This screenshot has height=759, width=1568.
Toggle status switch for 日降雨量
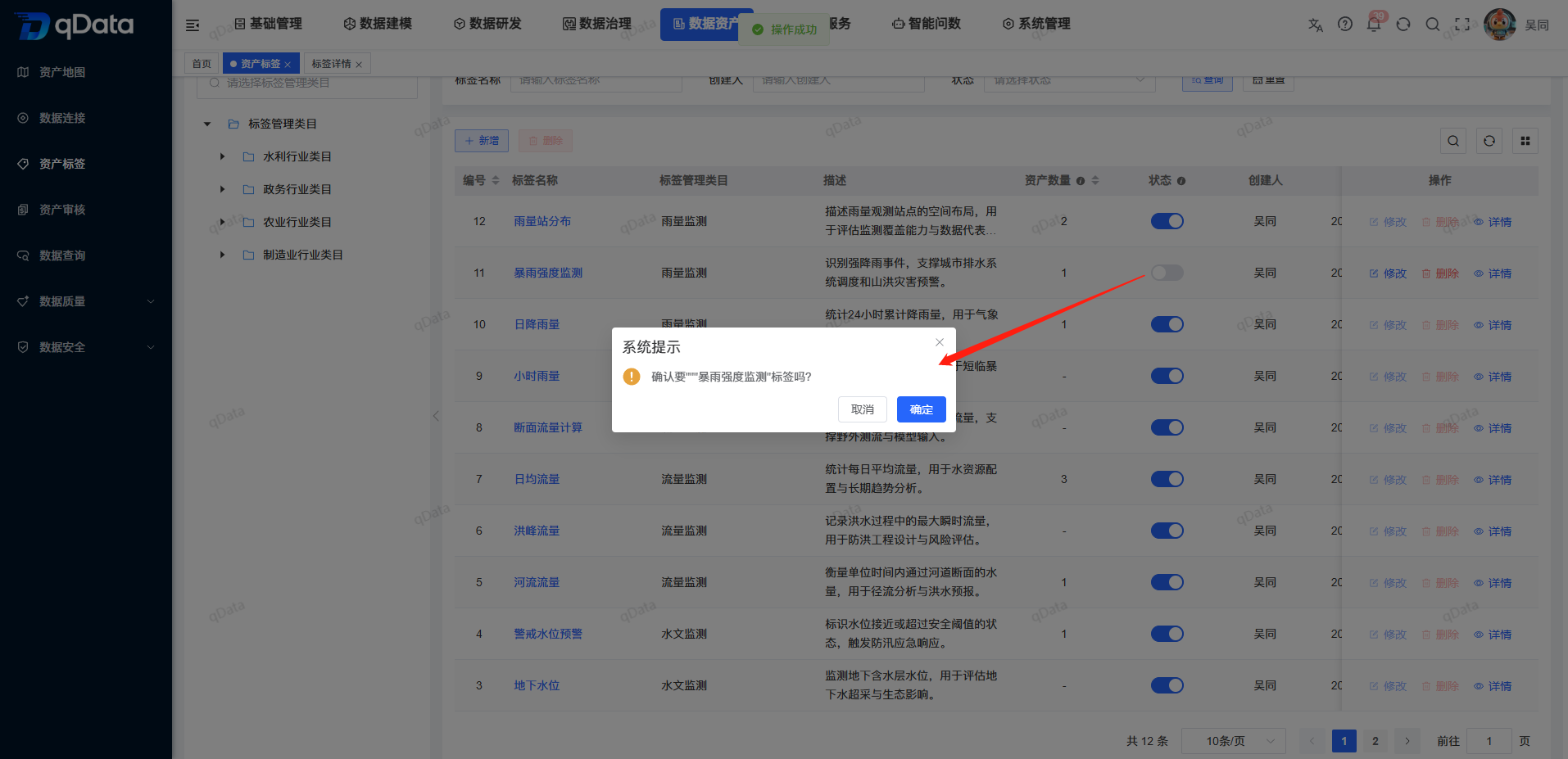(x=1167, y=324)
